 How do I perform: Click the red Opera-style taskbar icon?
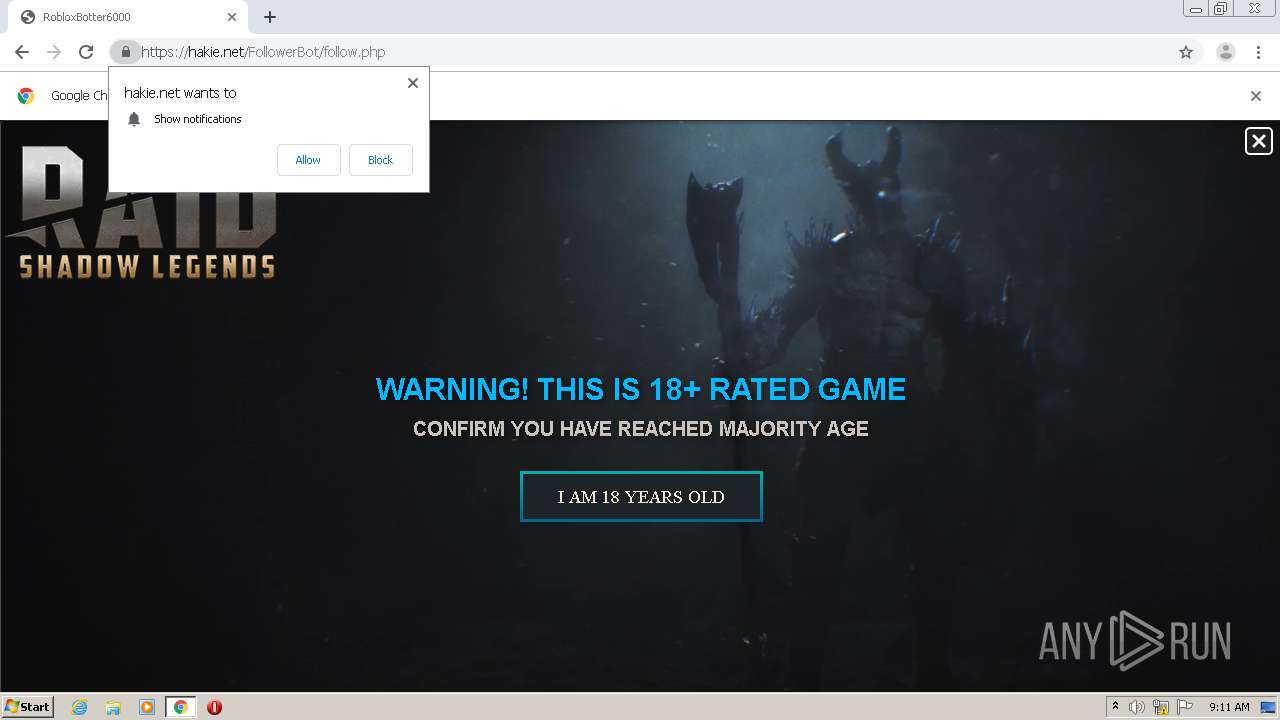[214, 707]
